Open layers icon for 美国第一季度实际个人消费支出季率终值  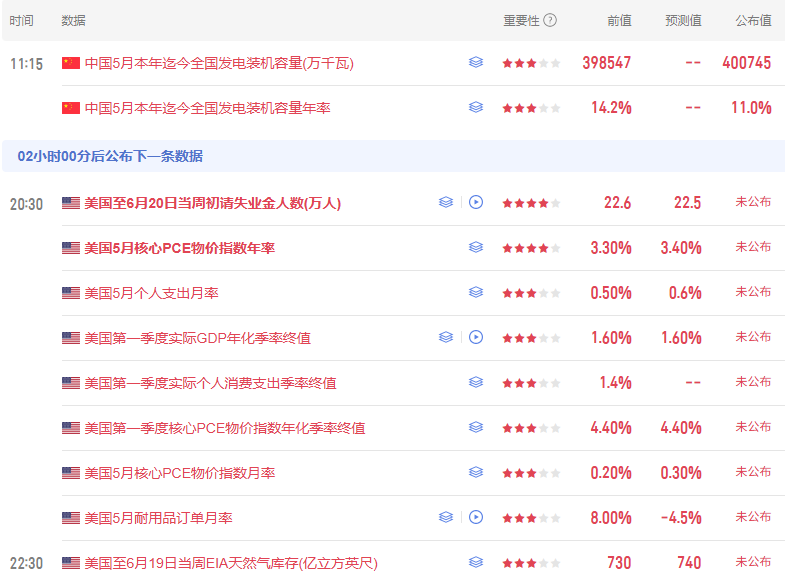[476, 382]
